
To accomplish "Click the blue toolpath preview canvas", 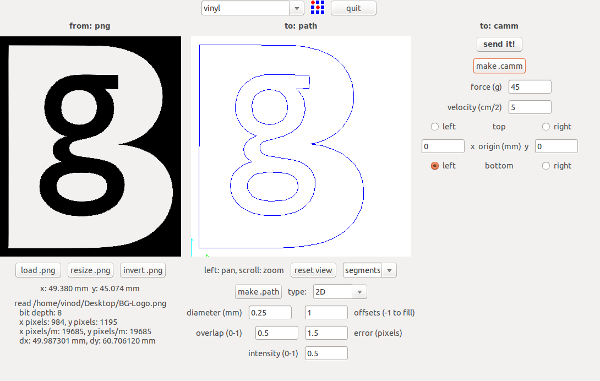I will coord(301,146).
